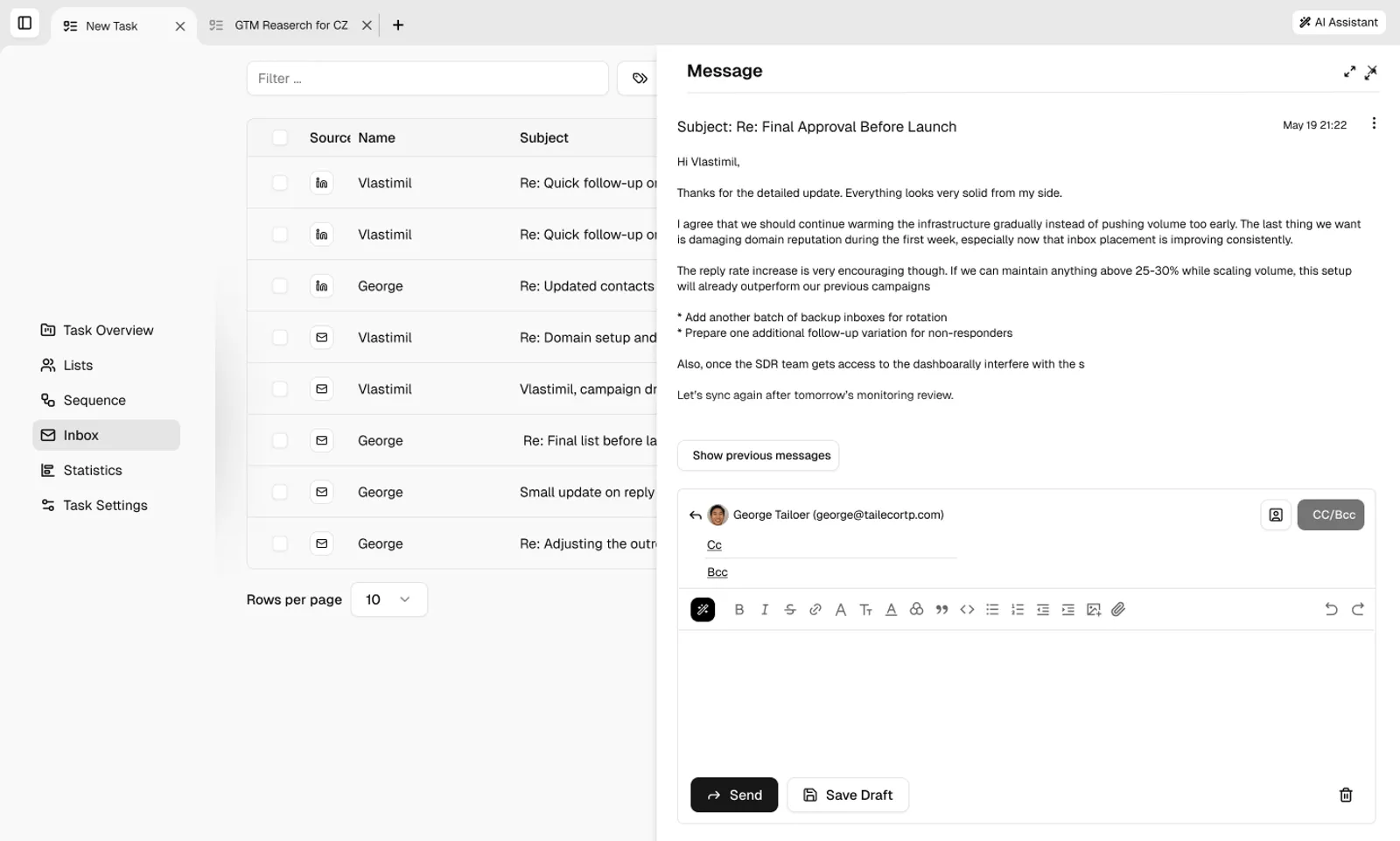Image resolution: width=1400 pixels, height=841 pixels.
Task: Open Statistics in sidebar
Action: click(107, 470)
